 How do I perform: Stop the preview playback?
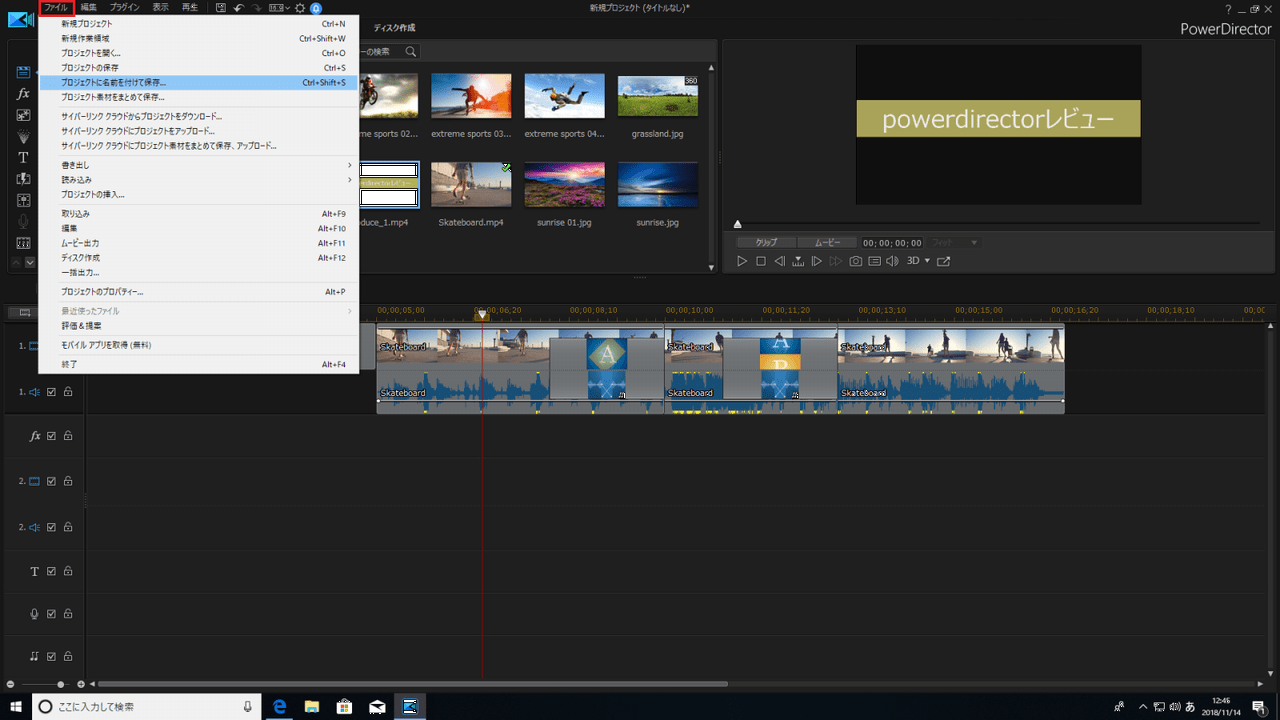click(x=761, y=261)
